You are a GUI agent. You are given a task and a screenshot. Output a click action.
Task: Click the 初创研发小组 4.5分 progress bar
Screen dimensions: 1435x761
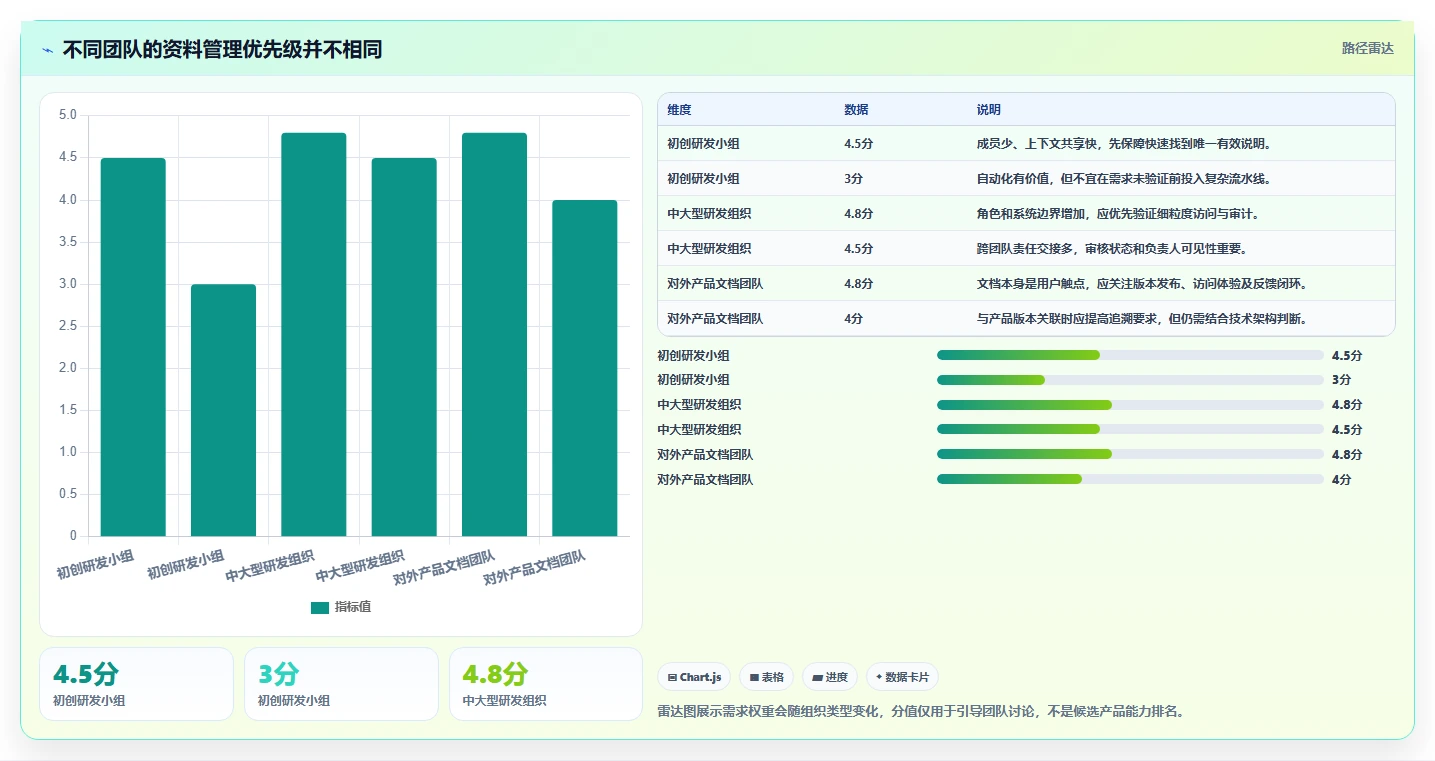1130,355
